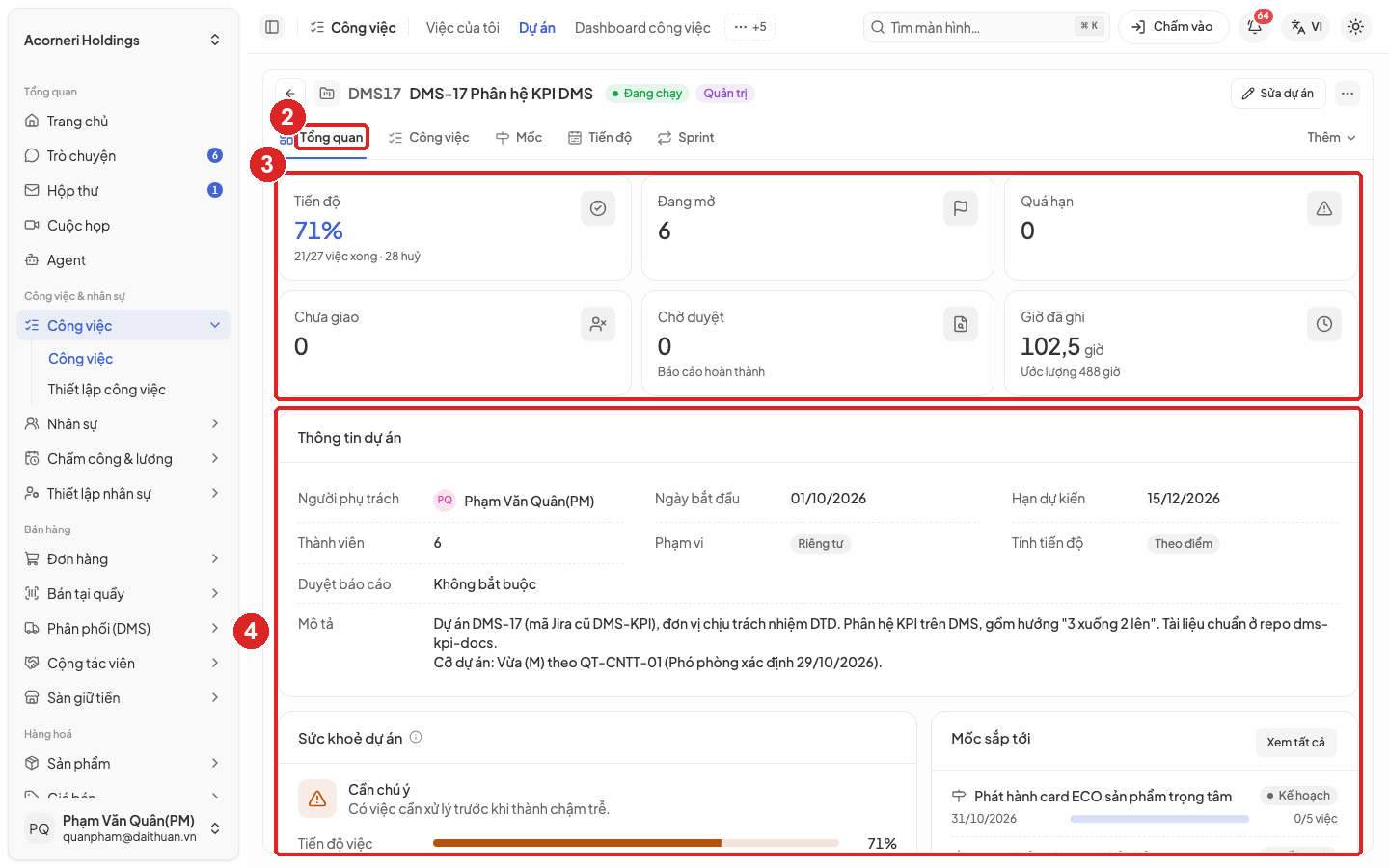
Task: Open Trang chủ from the sidebar
Action: 123,122
